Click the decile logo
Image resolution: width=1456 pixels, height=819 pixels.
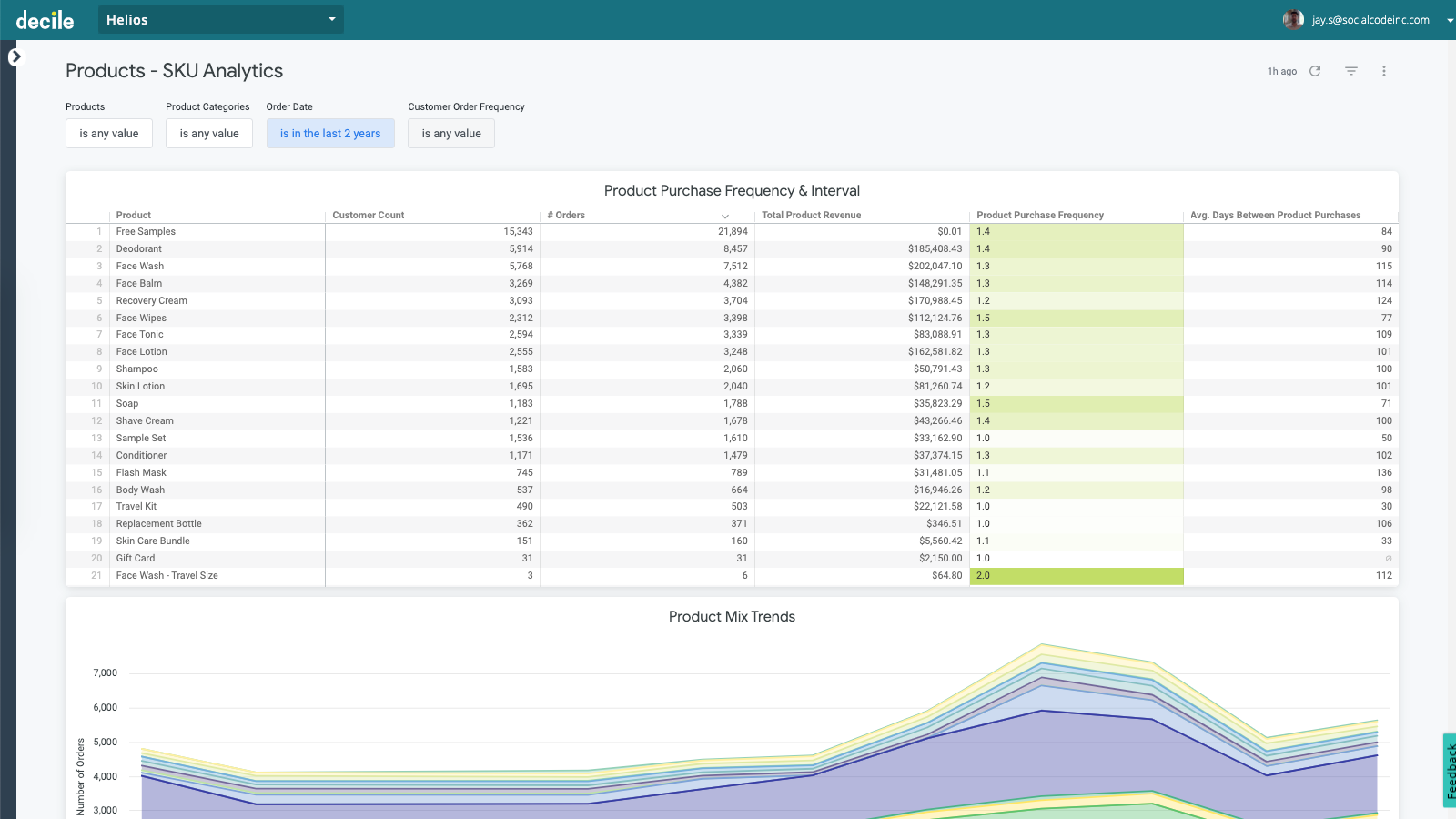(x=45, y=19)
